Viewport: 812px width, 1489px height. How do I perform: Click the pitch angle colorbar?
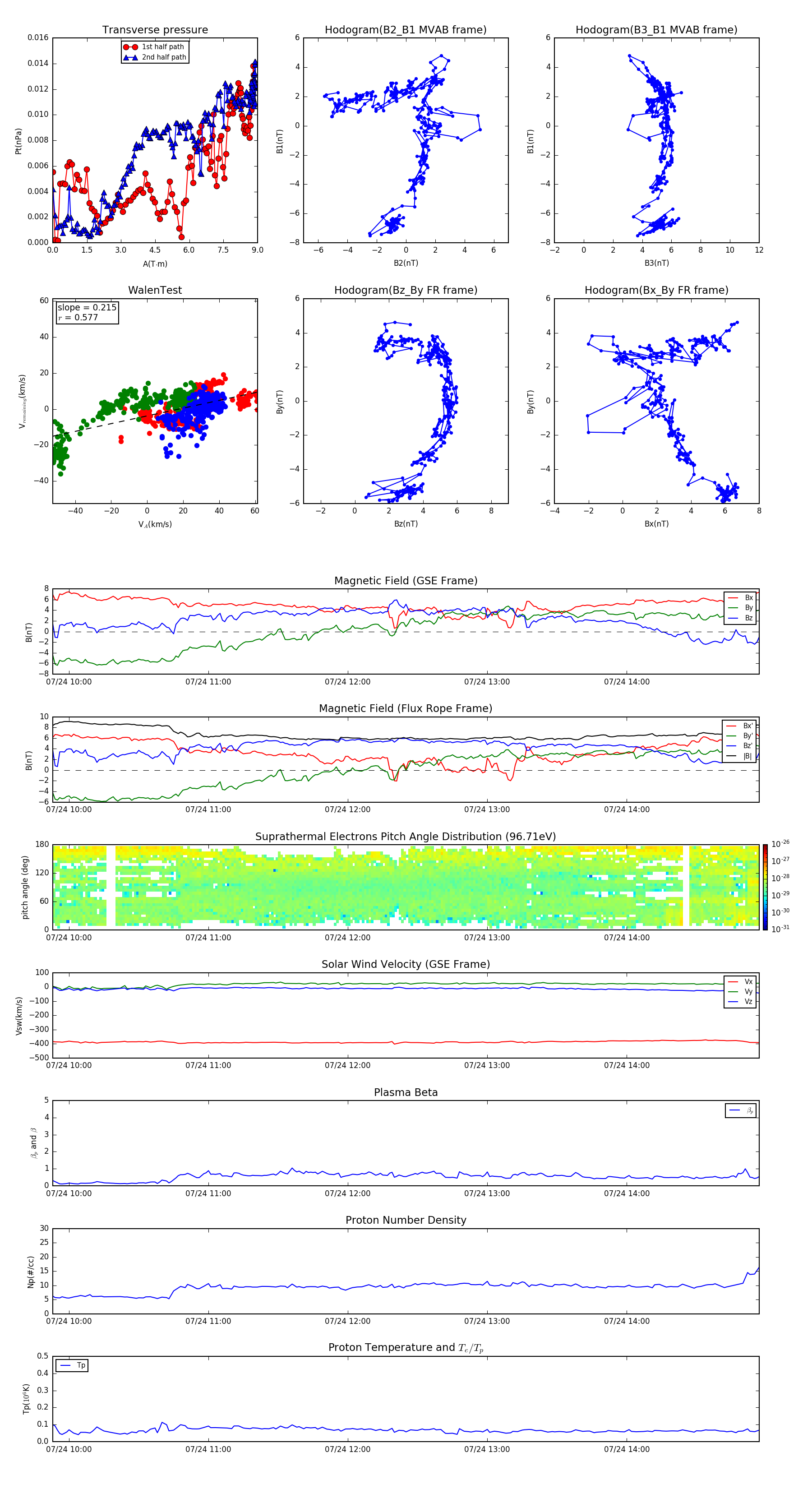765,887
